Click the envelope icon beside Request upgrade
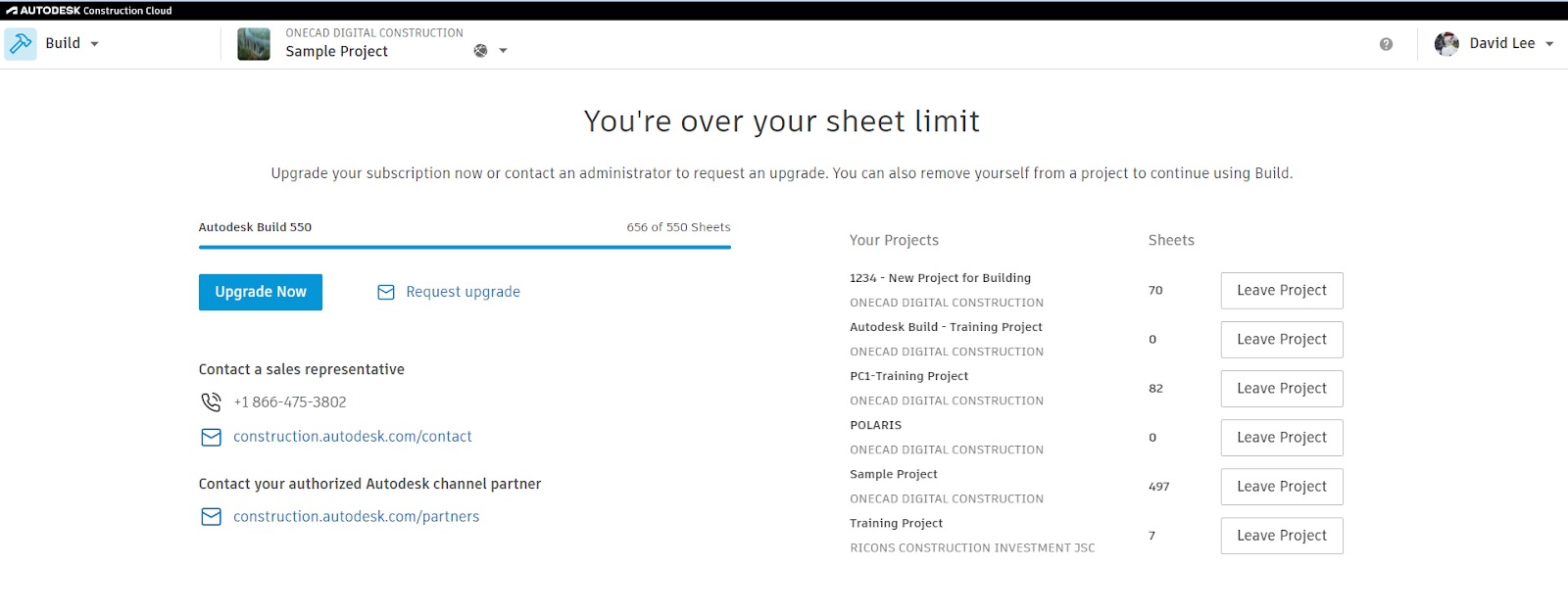1568x614 pixels. pyautogui.click(x=386, y=293)
